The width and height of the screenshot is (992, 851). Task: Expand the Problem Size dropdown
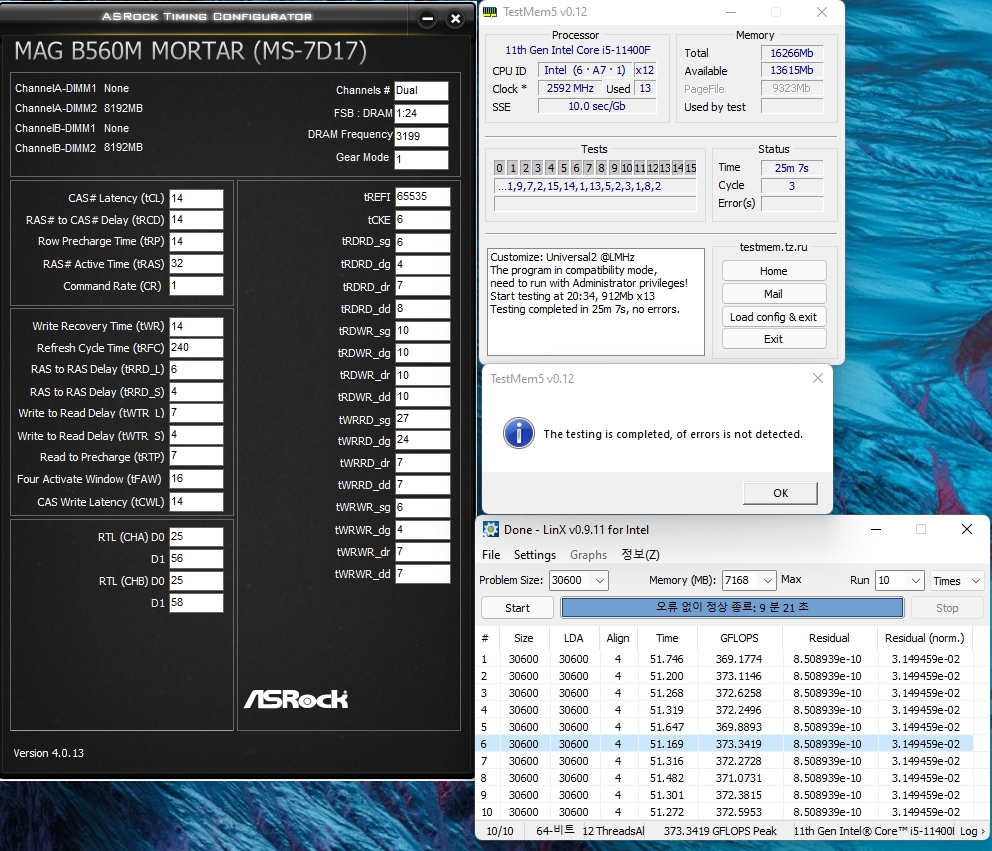[x=600, y=580]
